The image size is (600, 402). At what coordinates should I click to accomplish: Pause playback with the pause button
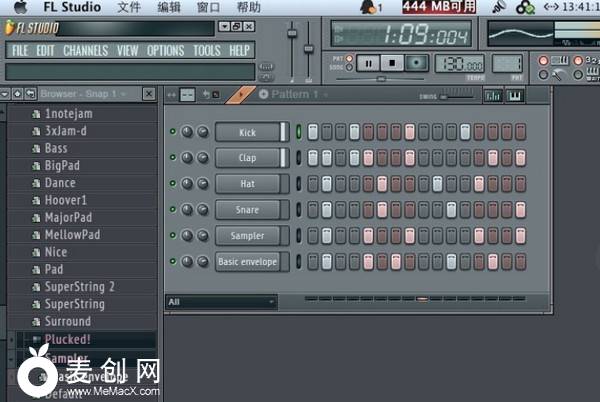pos(368,63)
